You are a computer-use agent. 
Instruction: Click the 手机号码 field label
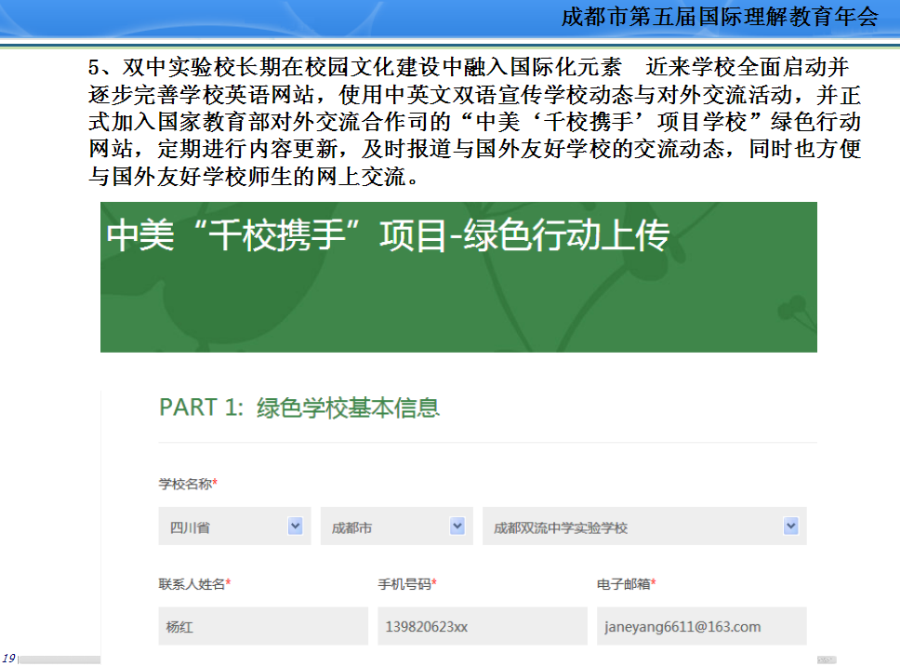point(407,583)
